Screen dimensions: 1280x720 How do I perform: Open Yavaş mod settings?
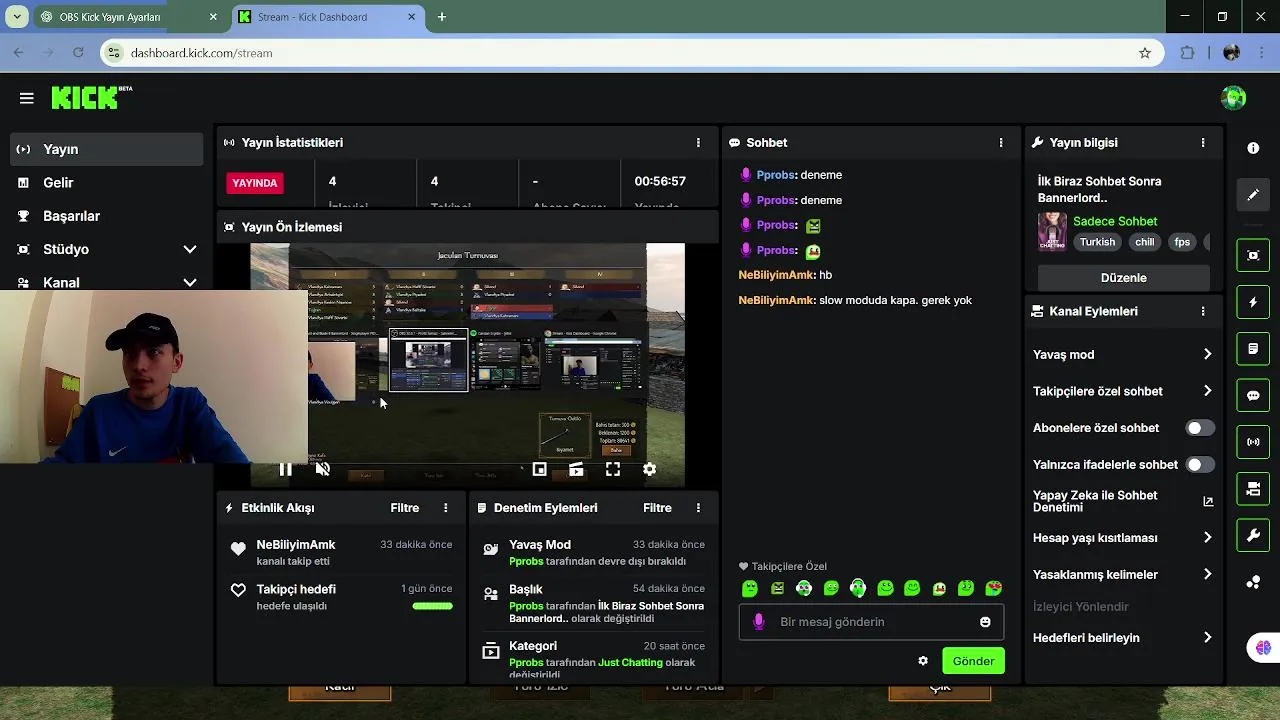[x=1122, y=354]
